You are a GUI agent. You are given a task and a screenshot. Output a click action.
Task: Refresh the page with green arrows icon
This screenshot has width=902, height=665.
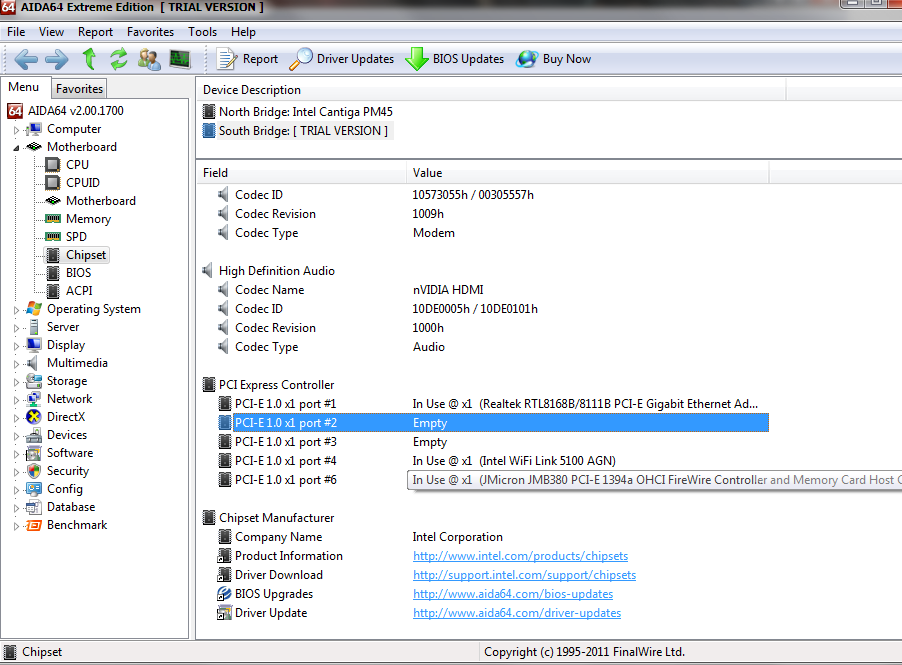click(119, 59)
